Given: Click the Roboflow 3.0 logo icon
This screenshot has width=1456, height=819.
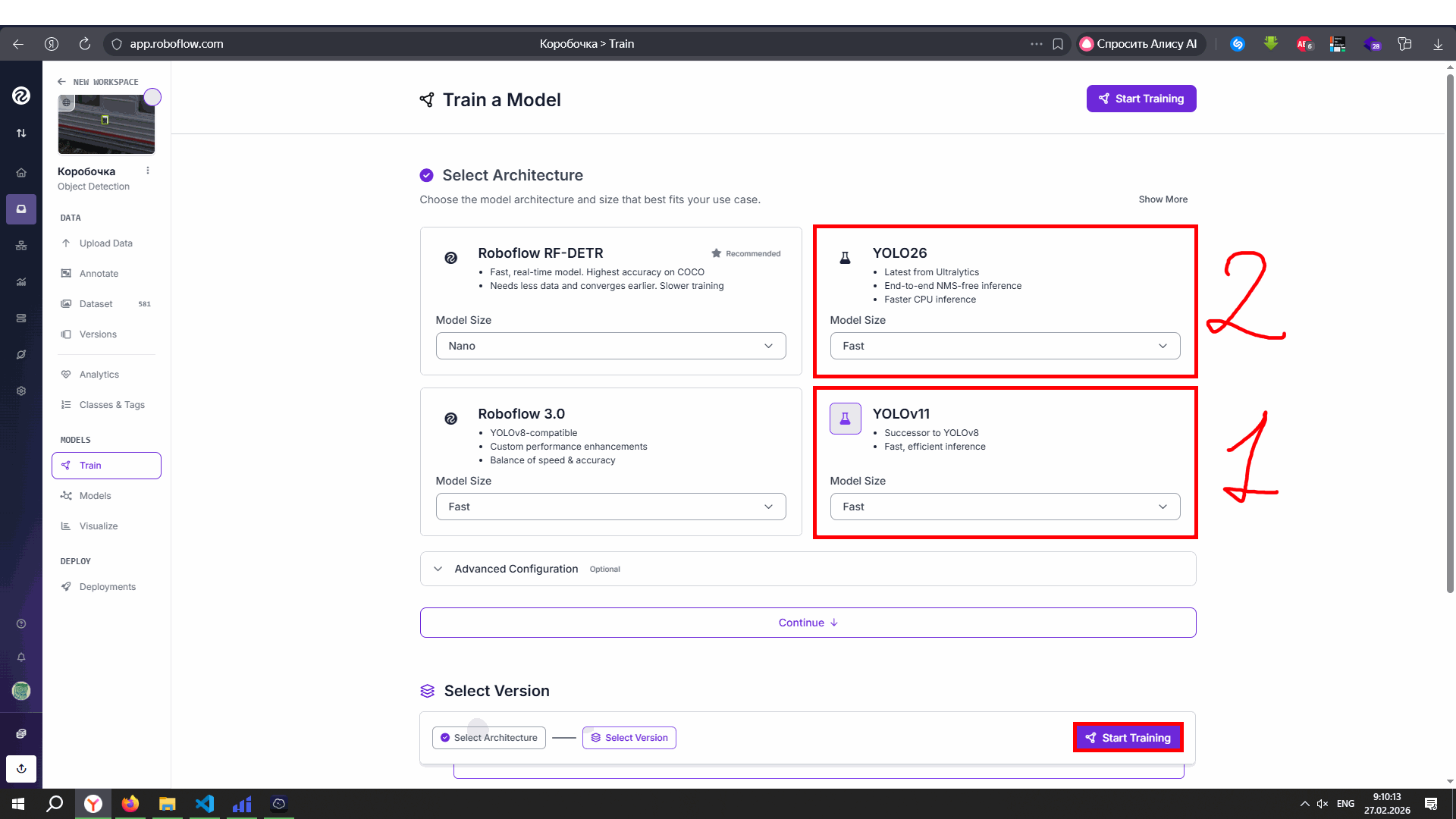Looking at the screenshot, I should 450,419.
